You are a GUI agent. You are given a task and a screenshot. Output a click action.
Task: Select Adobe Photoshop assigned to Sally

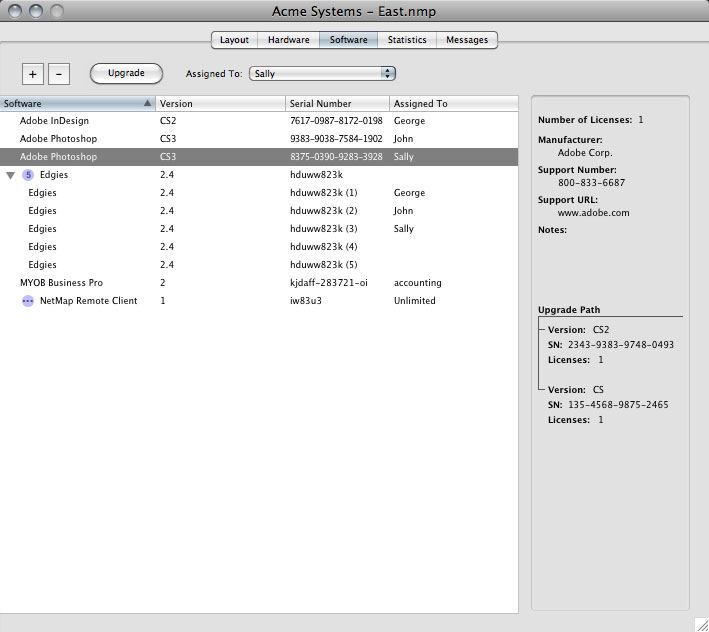click(x=259, y=157)
